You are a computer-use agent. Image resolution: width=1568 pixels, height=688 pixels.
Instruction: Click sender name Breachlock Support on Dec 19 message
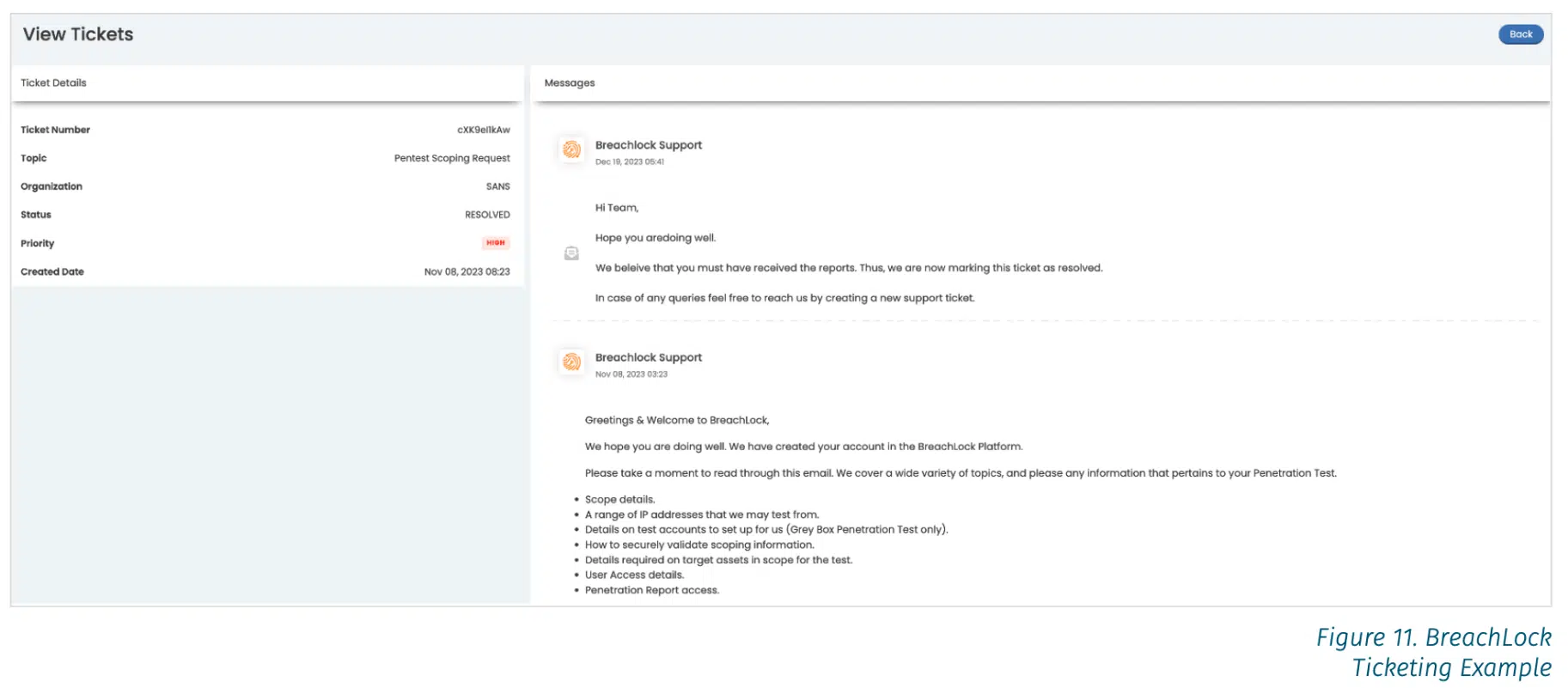click(x=649, y=145)
